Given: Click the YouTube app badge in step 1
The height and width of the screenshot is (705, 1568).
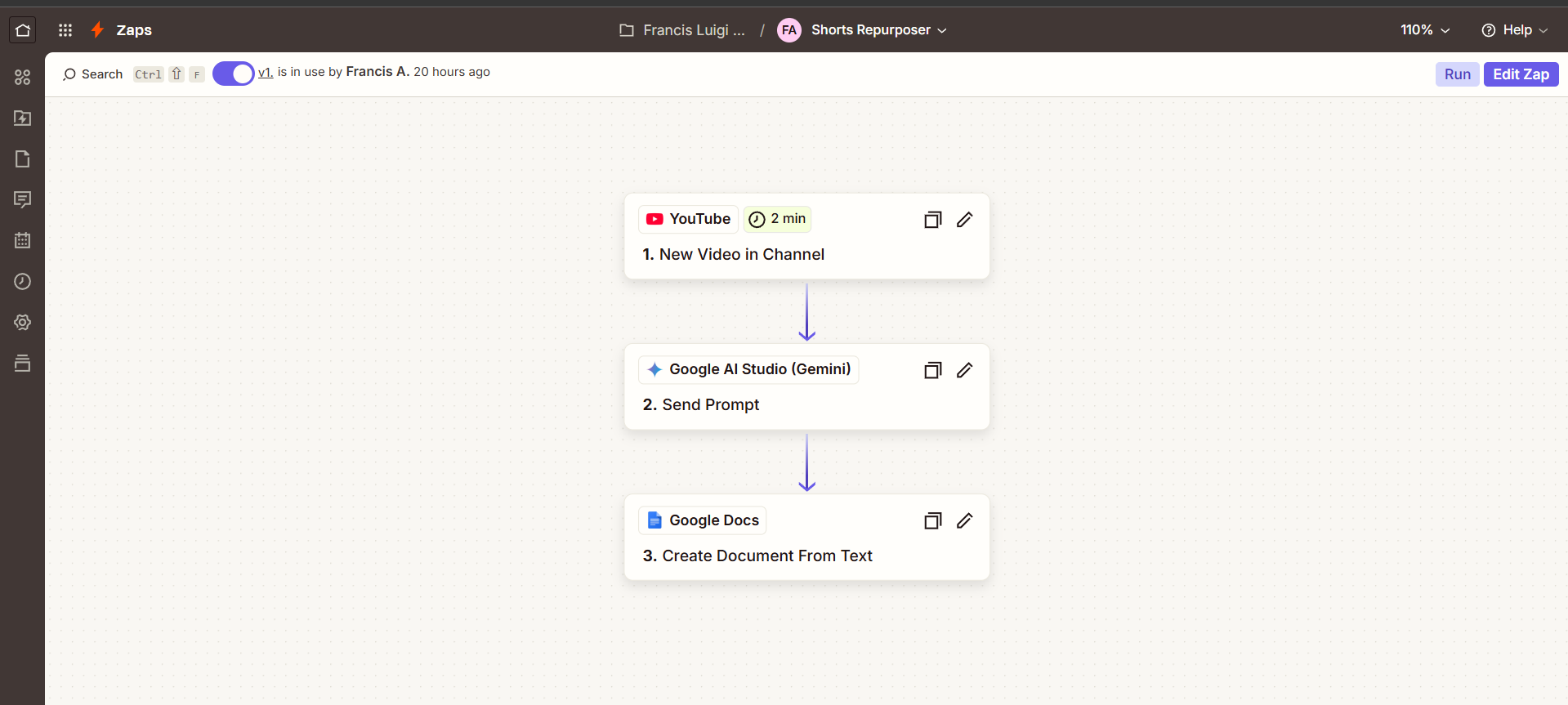Looking at the screenshot, I should point(688,219).
